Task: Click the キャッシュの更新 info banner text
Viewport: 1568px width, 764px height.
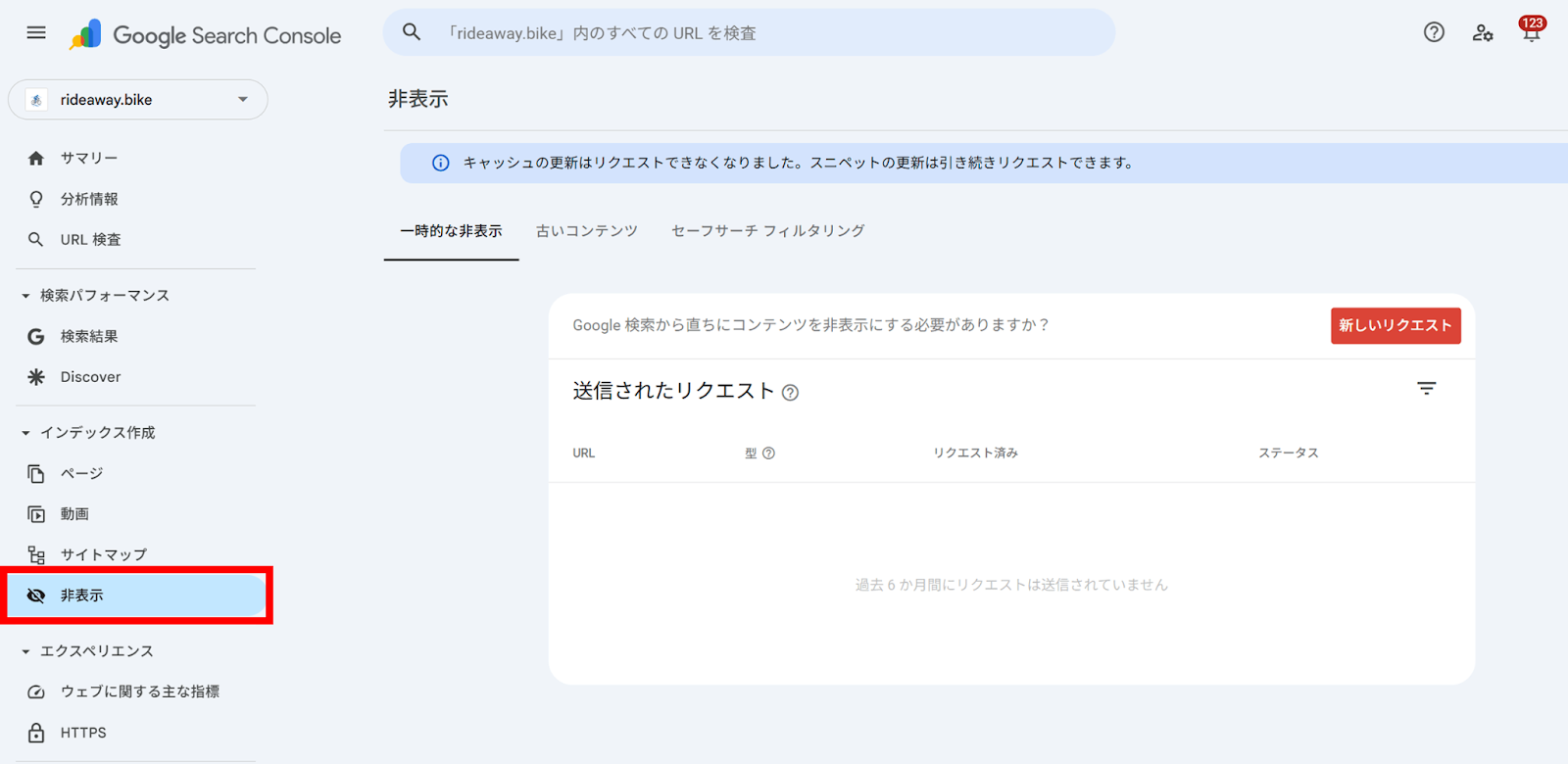Action: pyautogui.click(x=799, y=163)
